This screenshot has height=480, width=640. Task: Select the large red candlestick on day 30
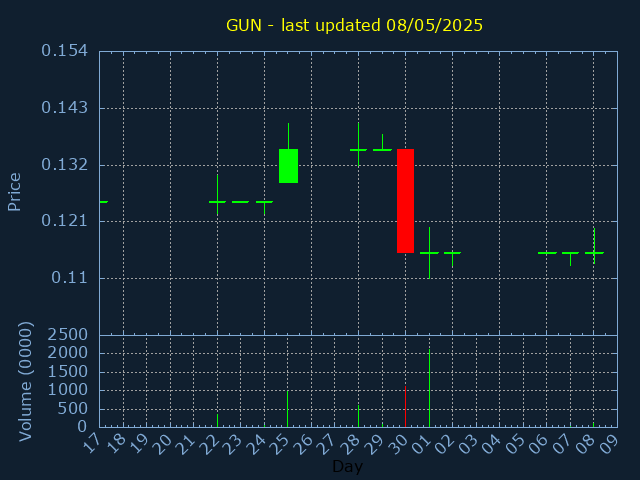(x=405, y=201)
